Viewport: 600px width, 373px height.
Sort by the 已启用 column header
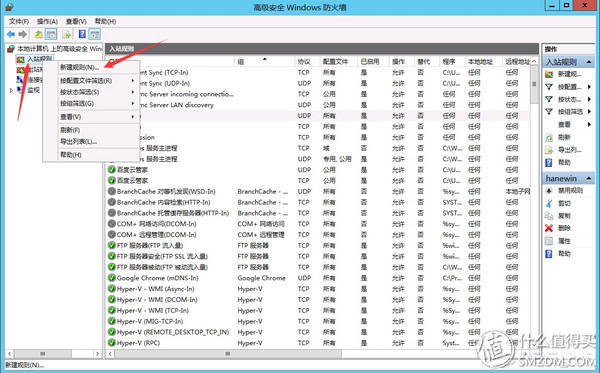(x=373, y=62)
